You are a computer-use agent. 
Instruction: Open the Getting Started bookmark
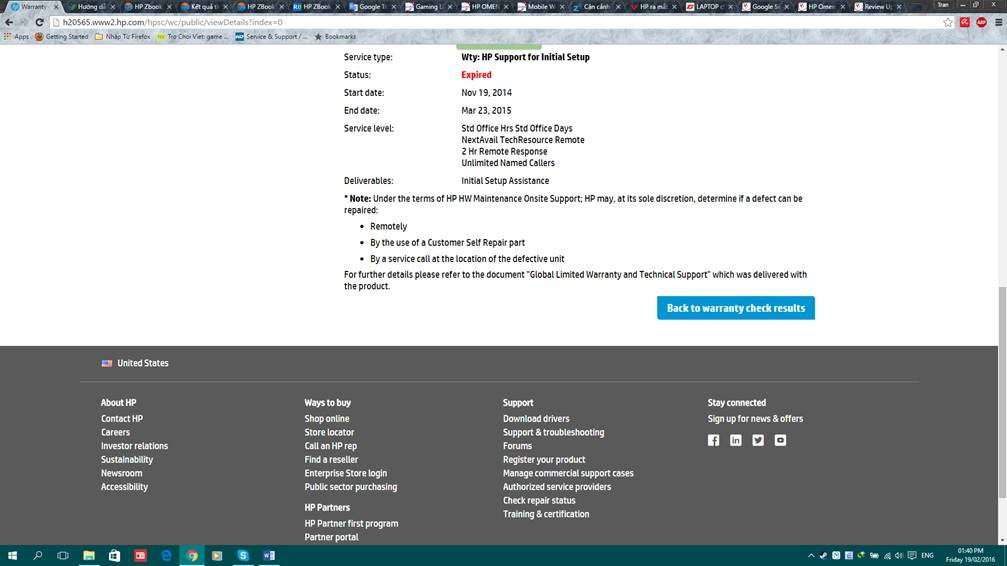tap(62, 37)
